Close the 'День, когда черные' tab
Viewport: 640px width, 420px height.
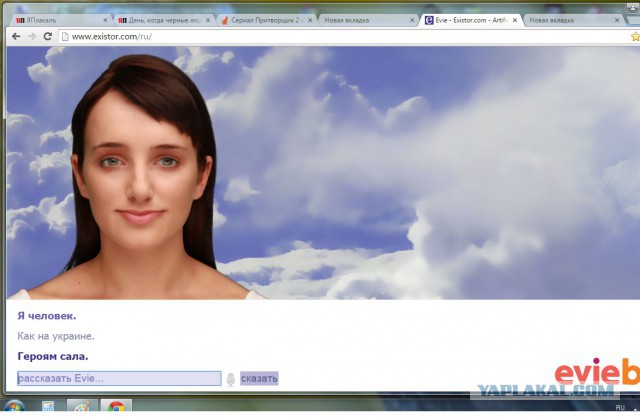coord(208,20)
